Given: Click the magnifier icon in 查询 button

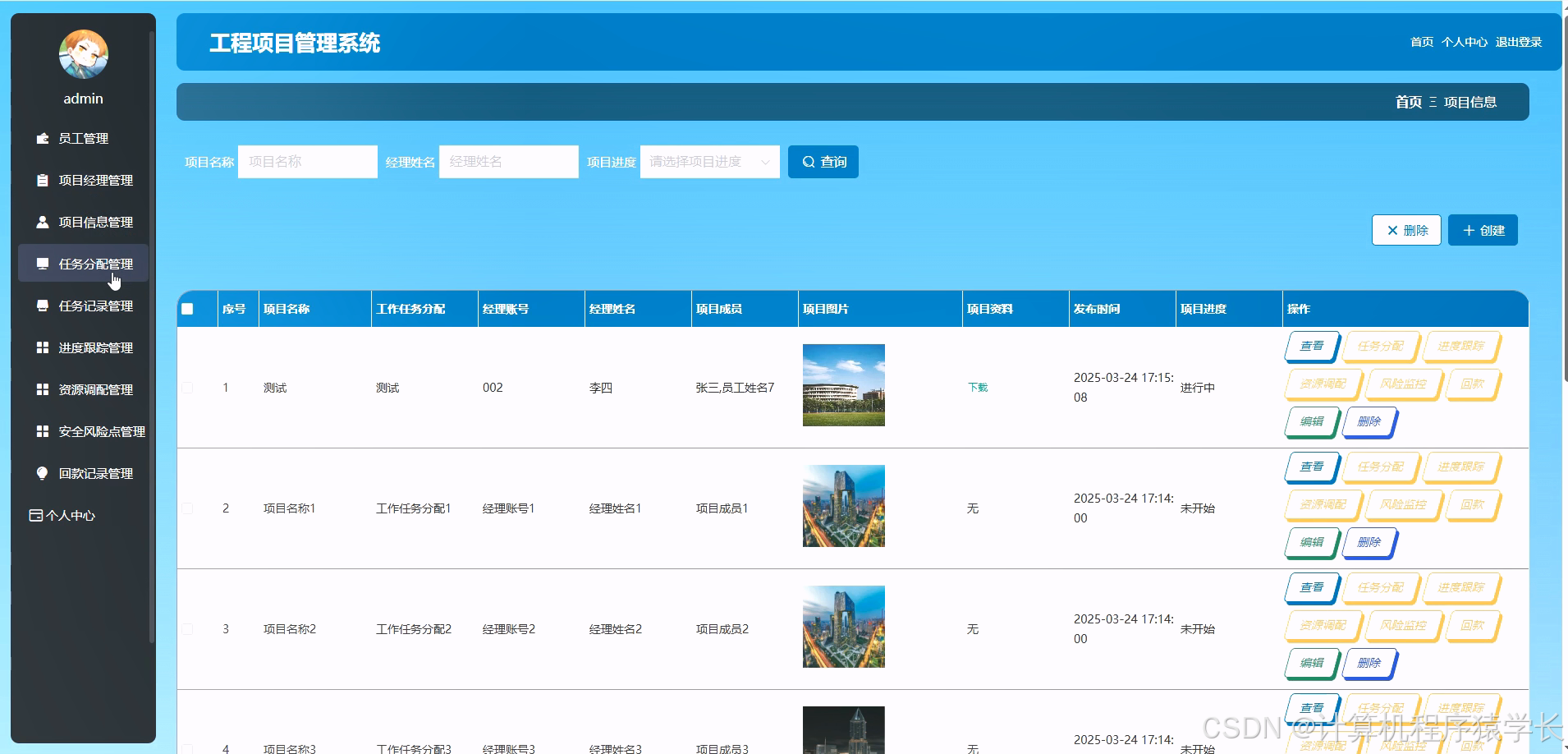Looking at the screenshot, I should [x=809, y=162].
